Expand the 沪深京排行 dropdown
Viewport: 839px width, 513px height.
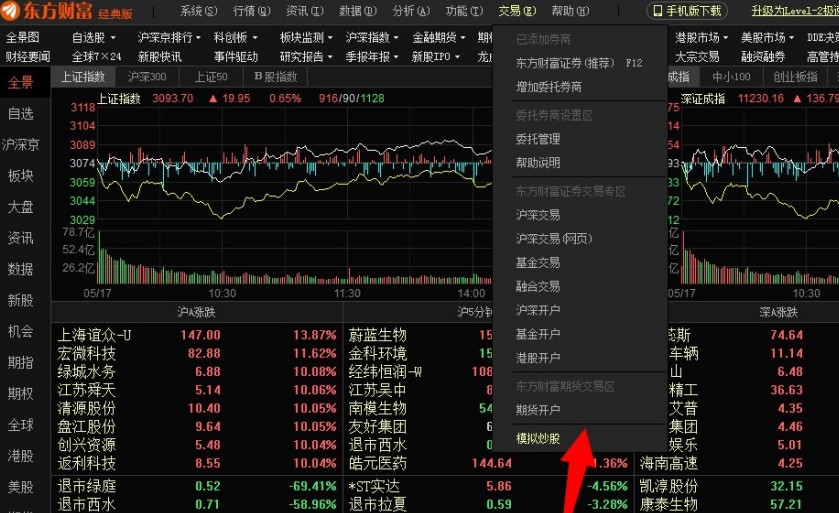[x=168, y=38]
